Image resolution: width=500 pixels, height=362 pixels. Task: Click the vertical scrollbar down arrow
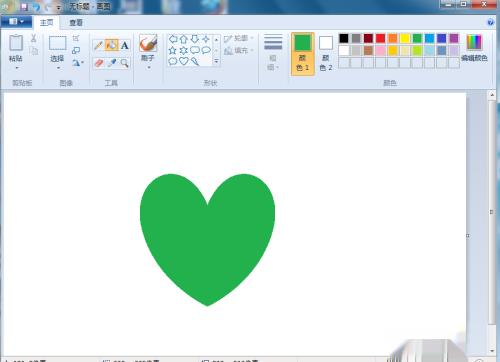pos(492,351)
